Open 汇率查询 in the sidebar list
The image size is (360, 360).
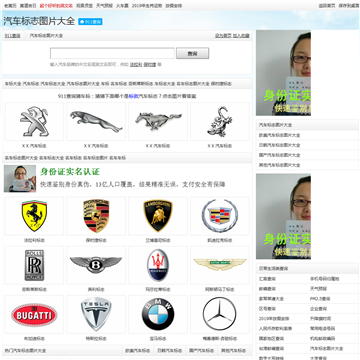(x=267, y=279)
